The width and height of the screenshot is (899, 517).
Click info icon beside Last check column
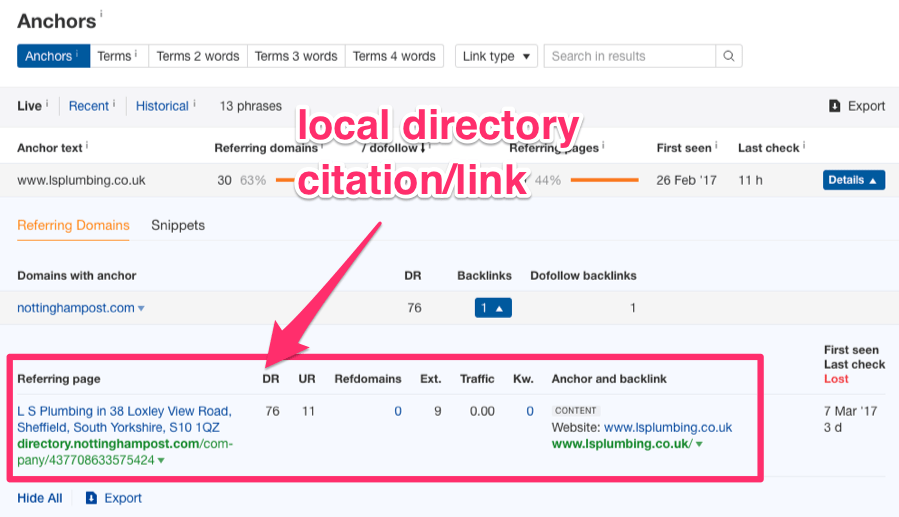[802, 146]
